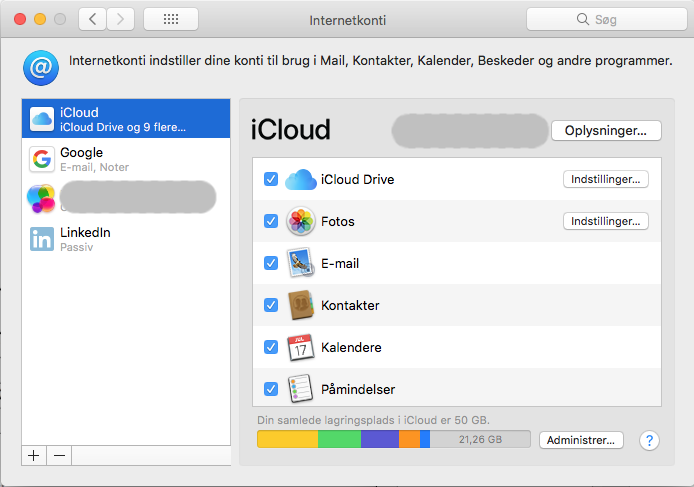Click the Kontakter address book icon
Screen dimensions: 694x487
click(x=301, y=305)
